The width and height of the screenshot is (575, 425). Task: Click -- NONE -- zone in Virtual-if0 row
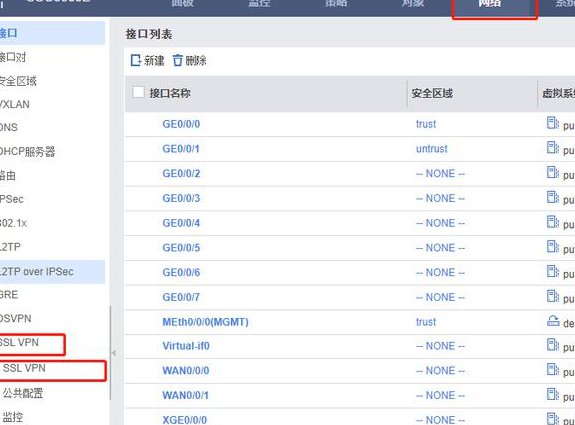[440, 346]
